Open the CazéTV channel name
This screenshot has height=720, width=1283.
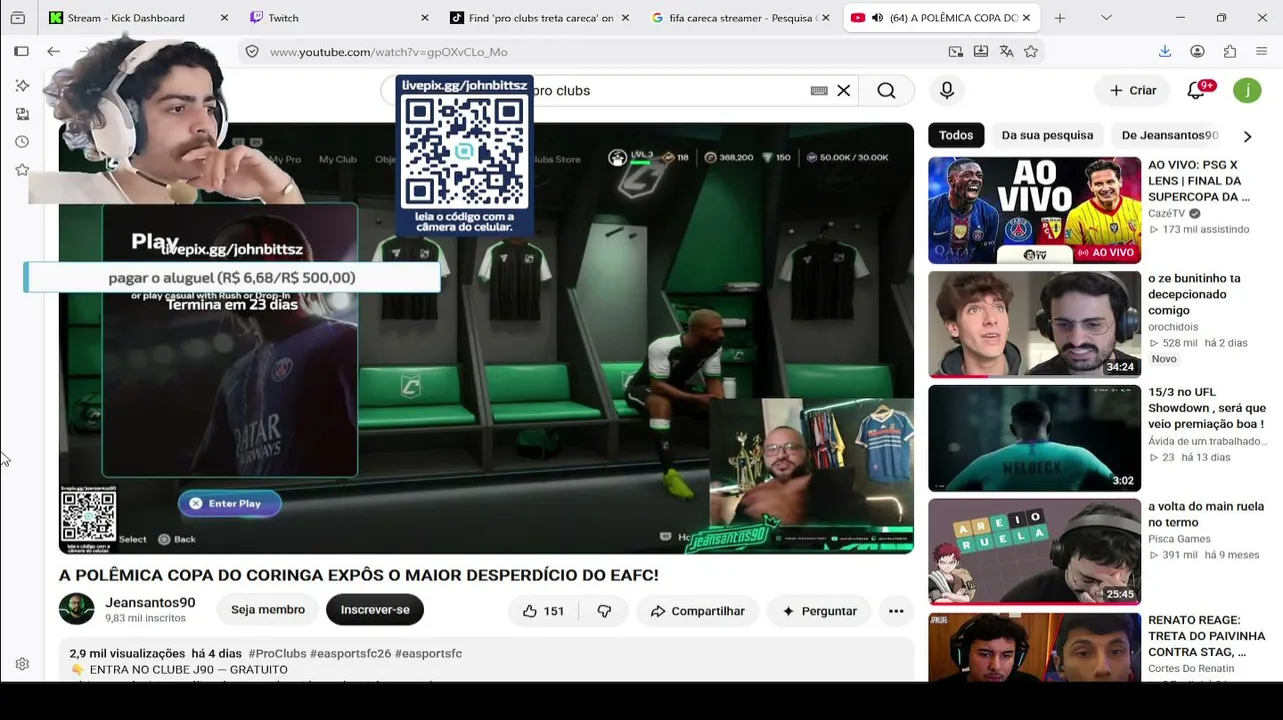pyautogui.click(x=1166, y=213)
